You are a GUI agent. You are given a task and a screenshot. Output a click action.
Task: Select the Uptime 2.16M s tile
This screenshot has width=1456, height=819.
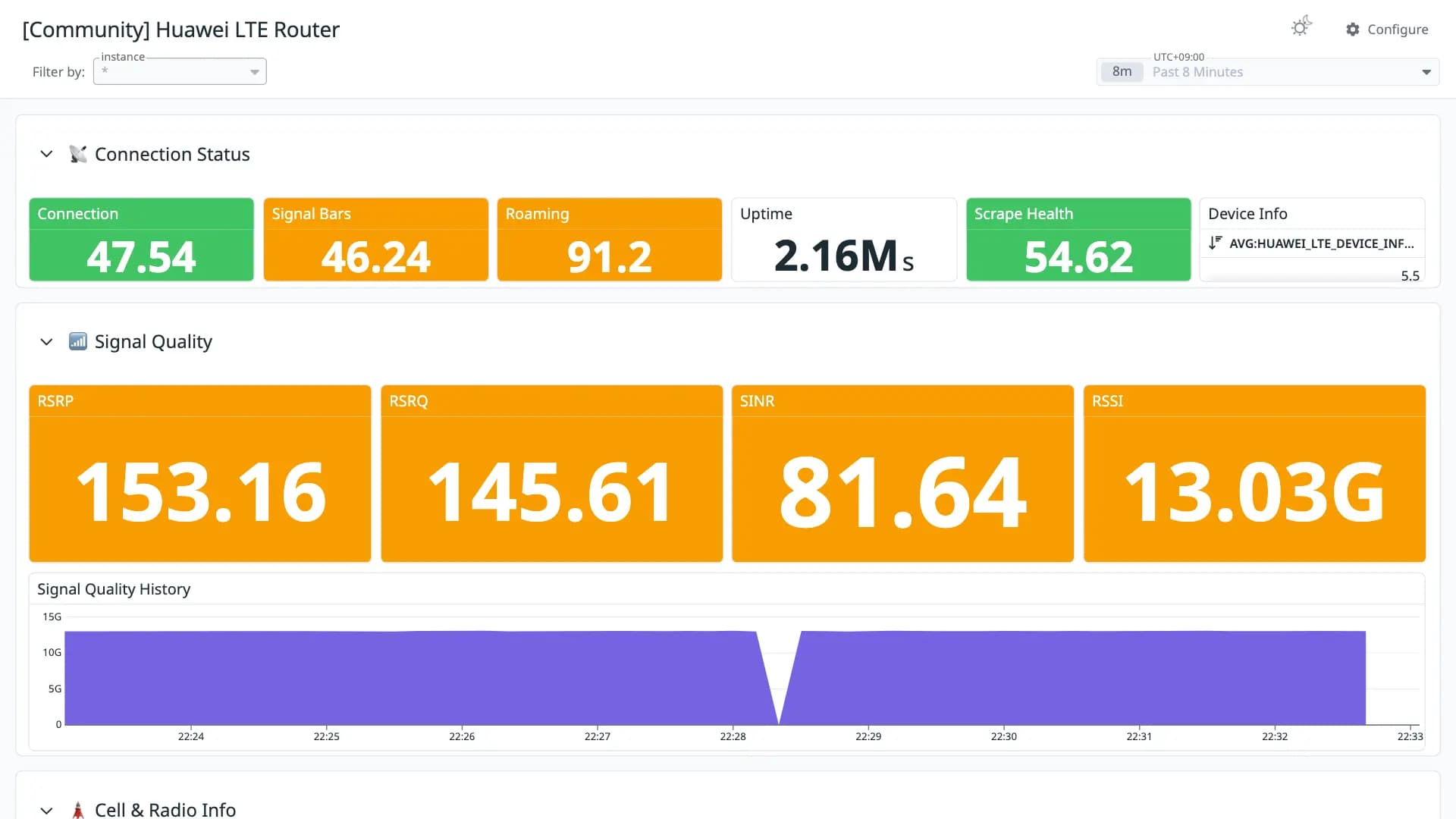(844, 240)
